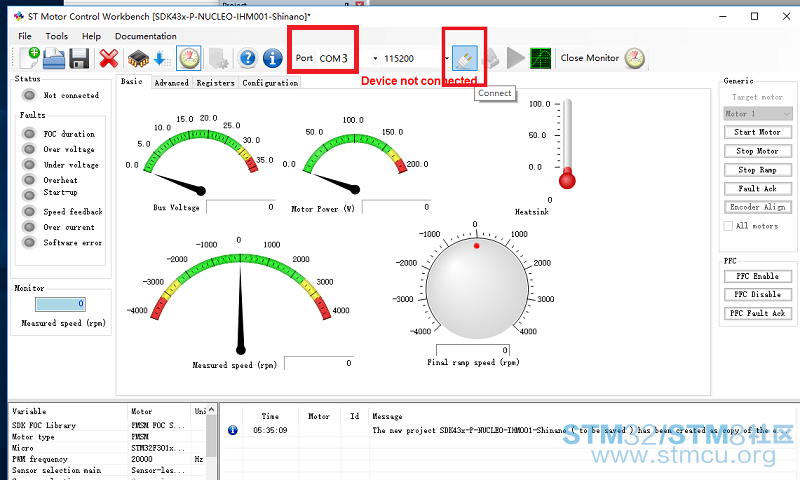800x480 pixels.
Task: Click the chip icon in toolbar
Action: pos(138,58)
